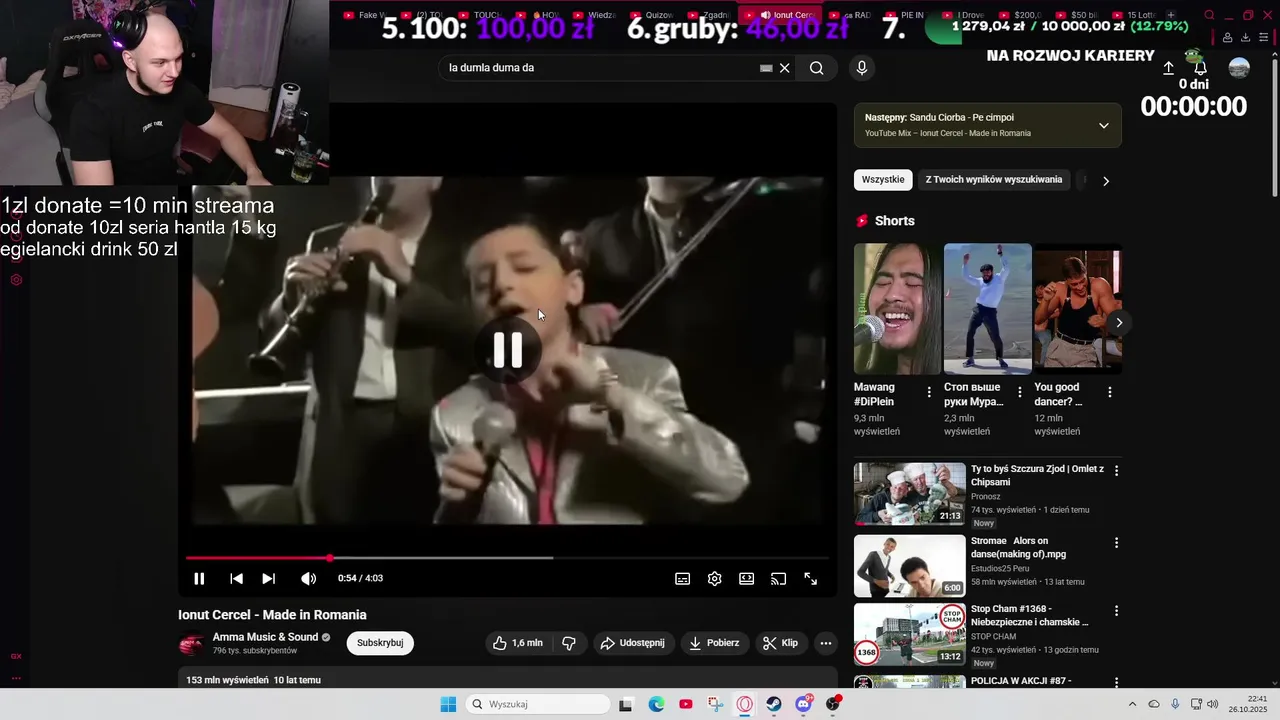Open Steam from the taskbar
1280x720 pixels.
pos(774,704)
